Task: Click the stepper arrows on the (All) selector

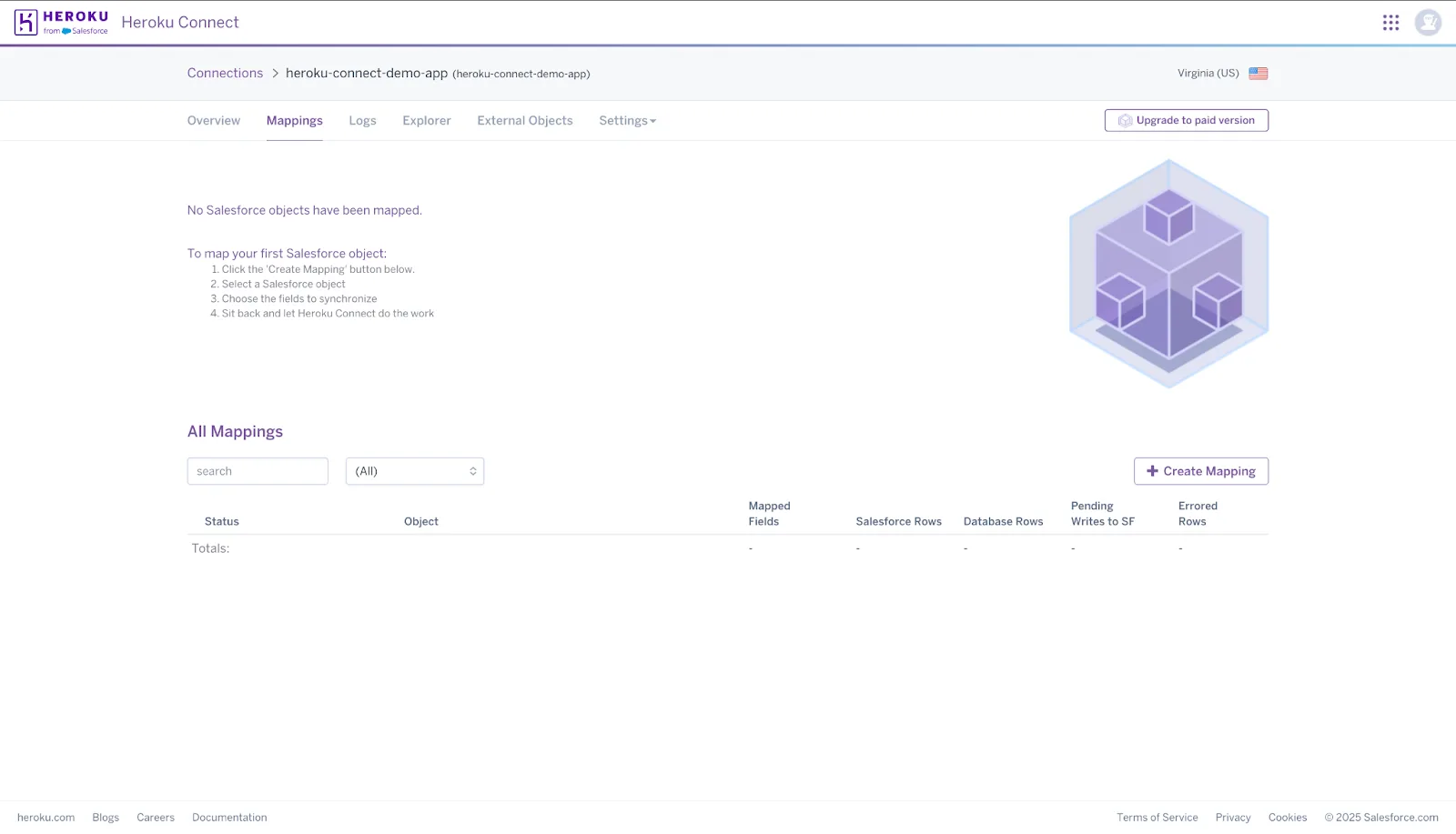Action: point(472,471)
